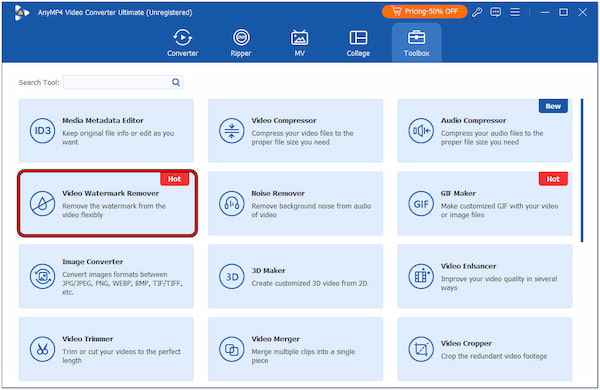Open GIF Maker title
Image resolution: width=600 pixels, height=390 pixels.
[458, 193]
